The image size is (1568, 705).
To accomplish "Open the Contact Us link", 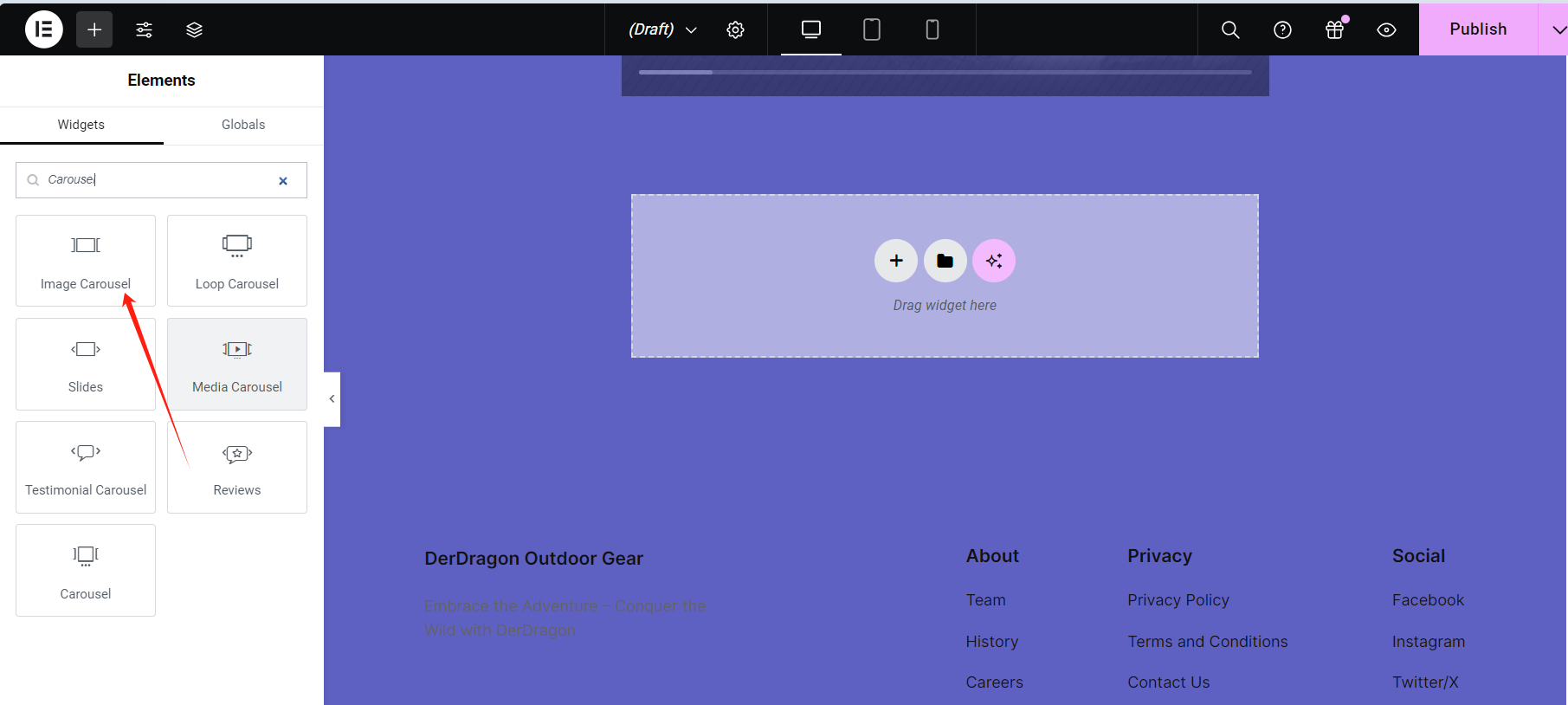I will tap(1168, 682).
